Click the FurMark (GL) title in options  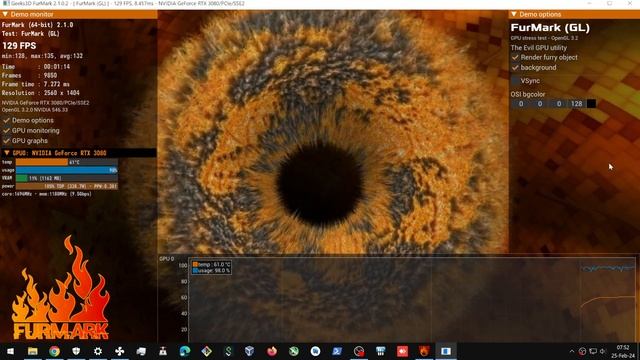pos(550,28)
